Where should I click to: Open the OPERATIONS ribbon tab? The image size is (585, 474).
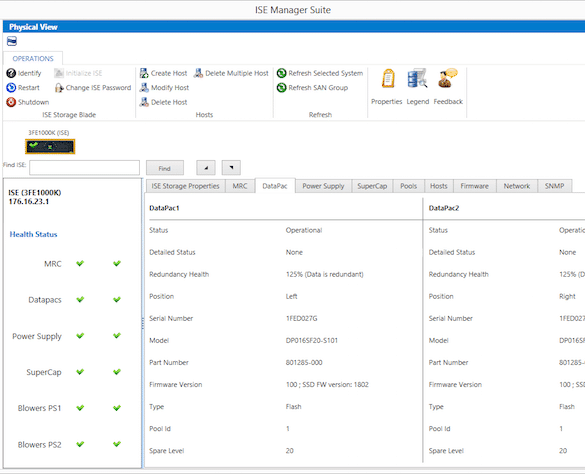click(33, 59)
